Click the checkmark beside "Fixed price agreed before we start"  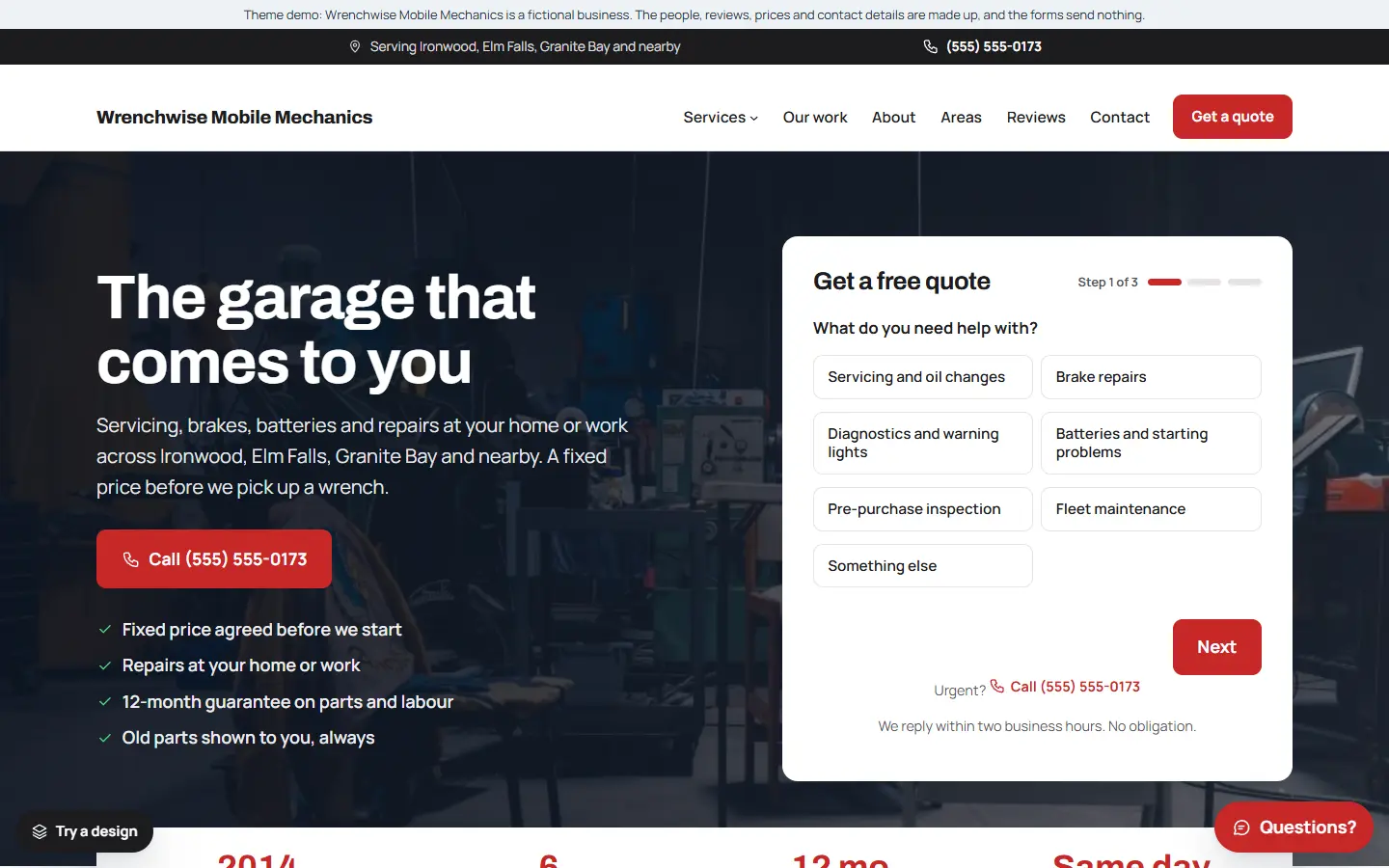105,630
